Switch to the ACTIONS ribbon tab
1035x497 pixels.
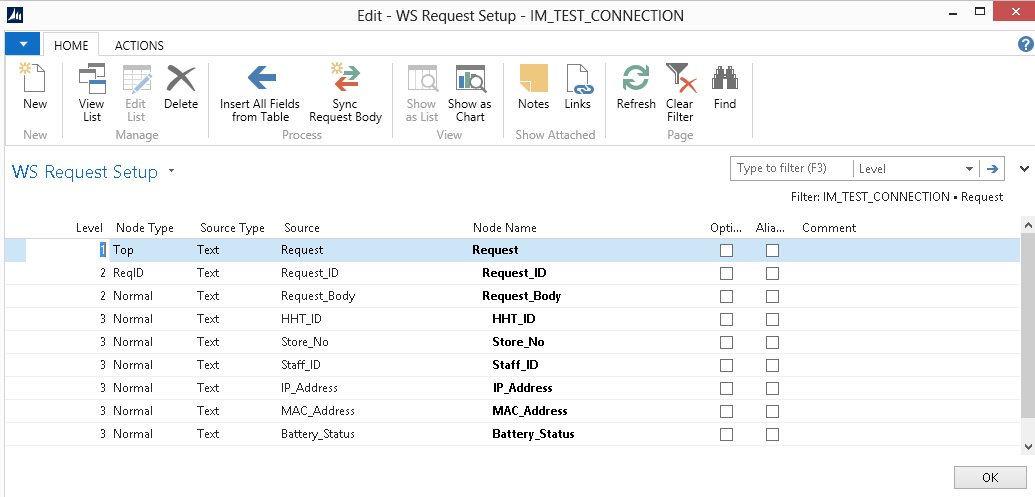click(x=139, y=45)
